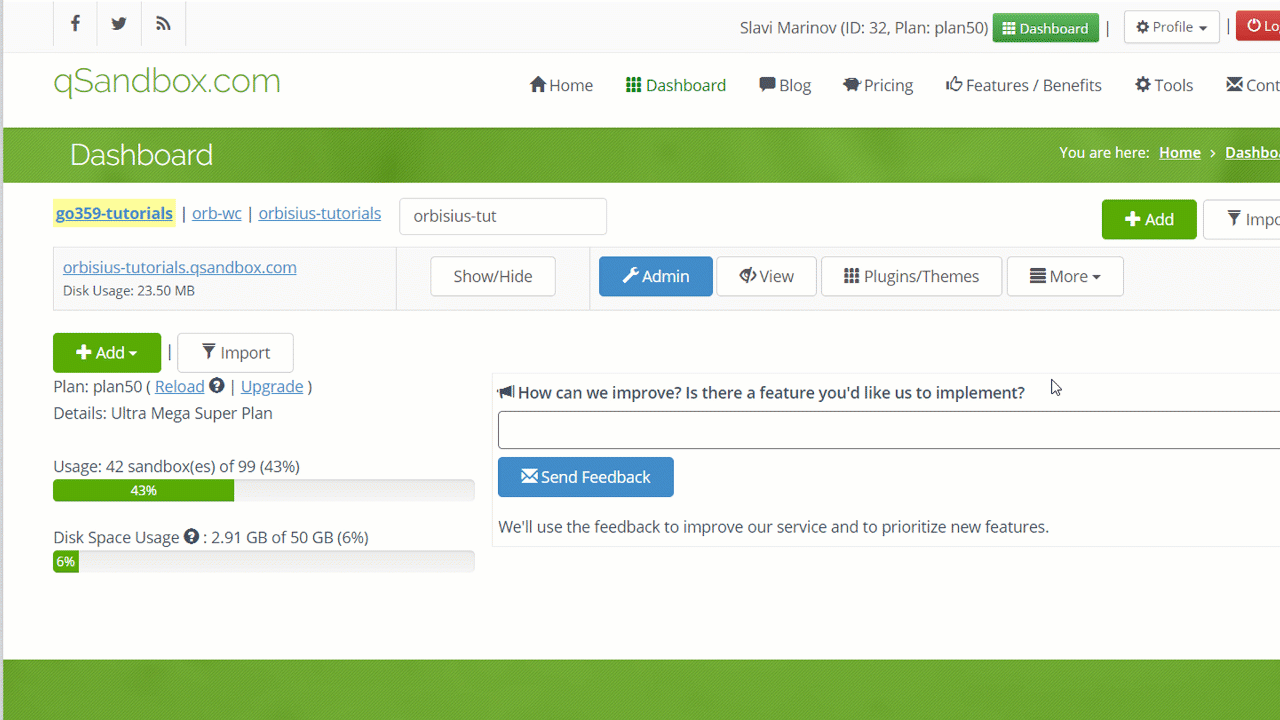Click the green Dashboard button in top bar
This screenshot has height=720, width=1280.
pos(1045,28)
